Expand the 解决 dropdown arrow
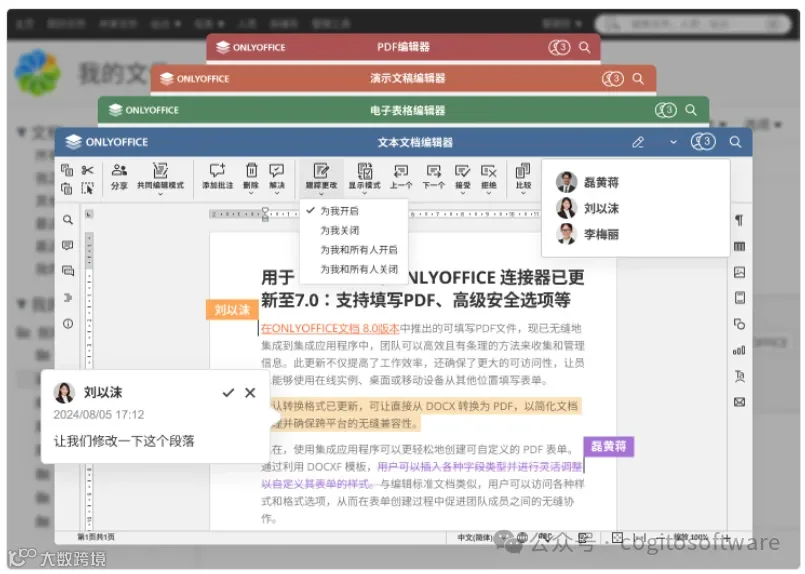Image resolution: width=805 pixels, height=574 pixels. tap(277, 194)
